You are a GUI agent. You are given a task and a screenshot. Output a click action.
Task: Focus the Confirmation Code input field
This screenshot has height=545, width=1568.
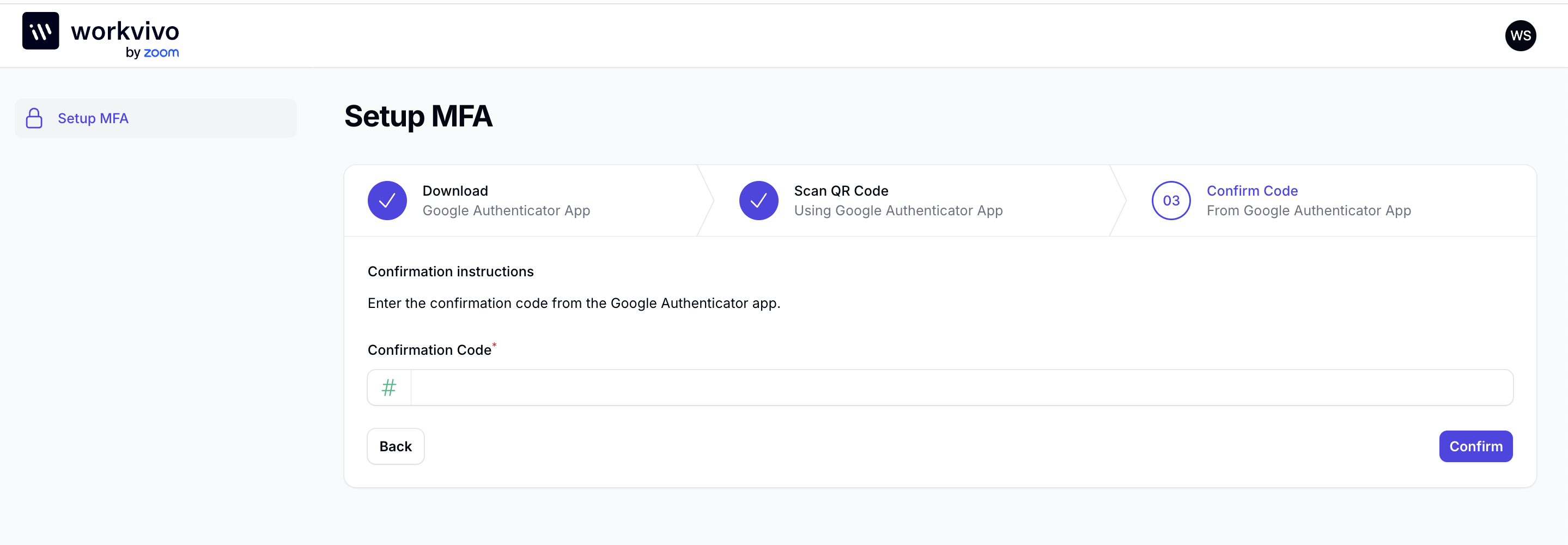(962, 387)
